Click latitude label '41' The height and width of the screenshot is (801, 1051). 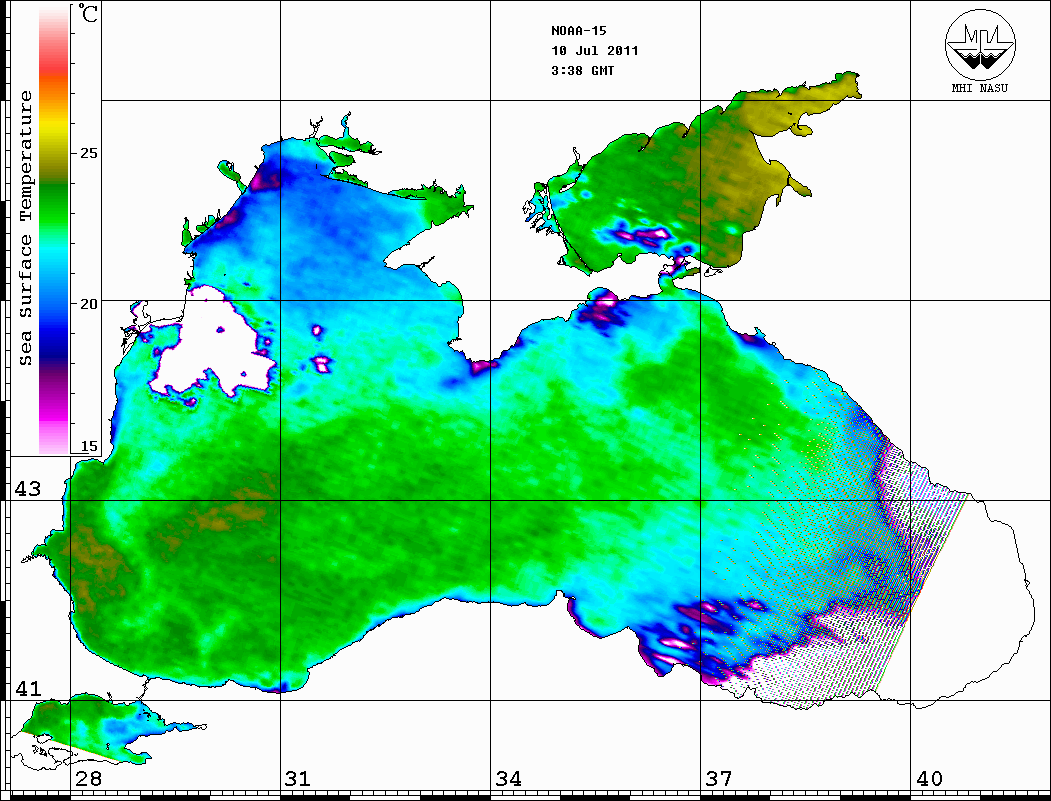[x=27, y=689]
